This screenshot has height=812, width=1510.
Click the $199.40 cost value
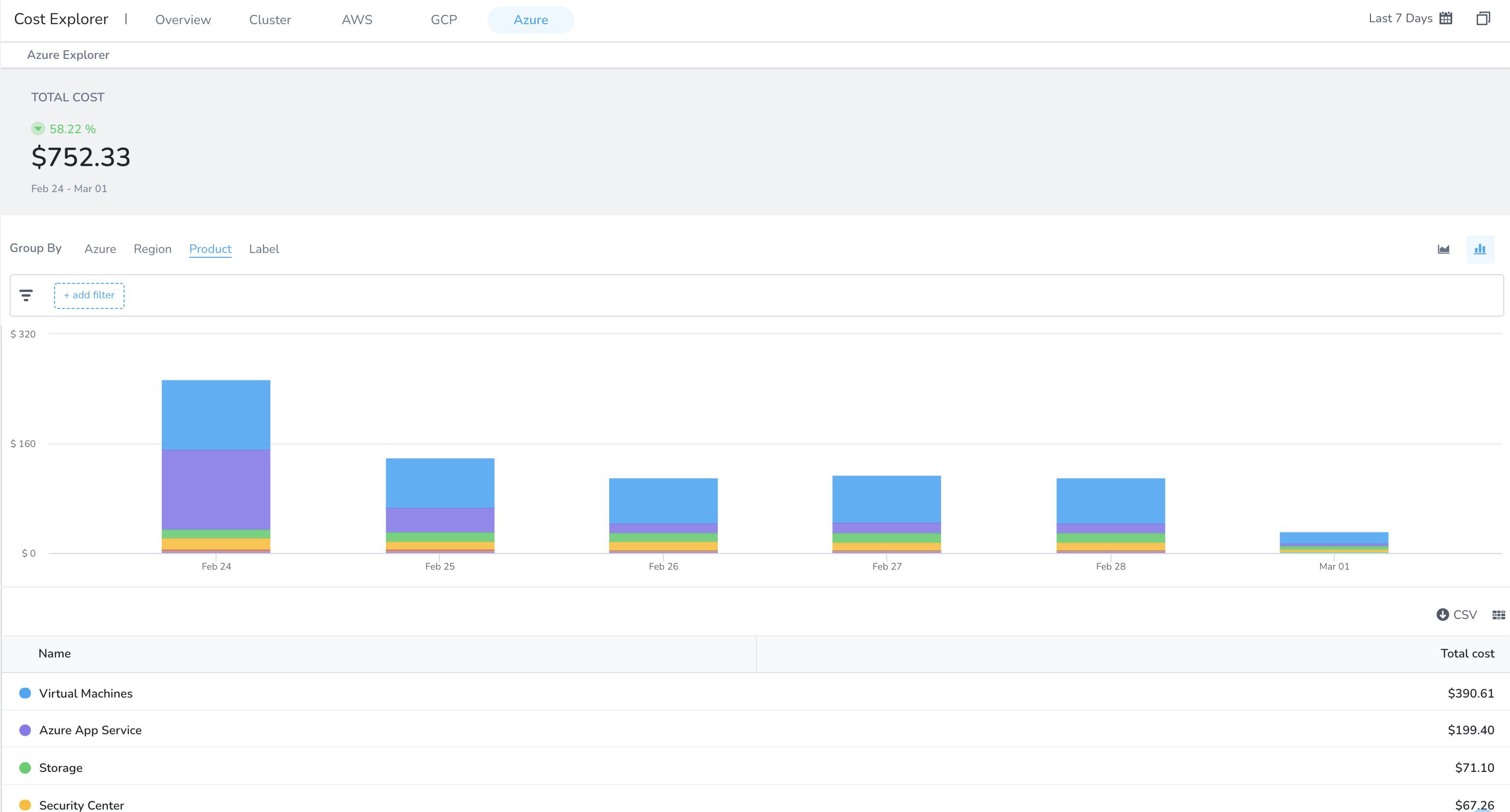[x=1471, y=730]
